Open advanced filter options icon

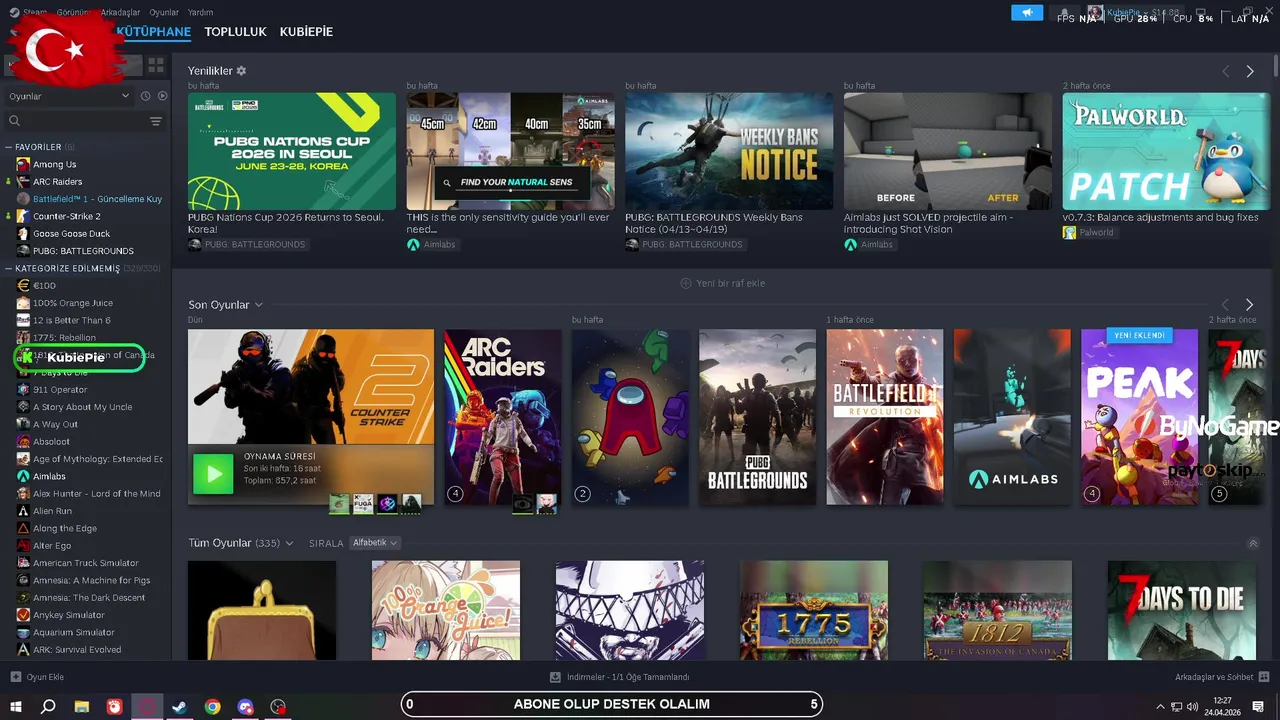pos(156,121)
